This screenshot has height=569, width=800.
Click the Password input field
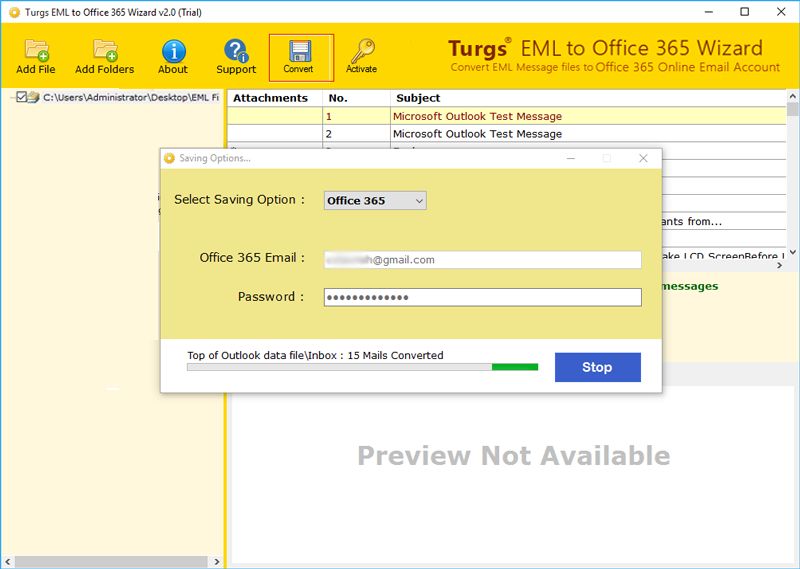pyautogui.click(x=483, y=297)
